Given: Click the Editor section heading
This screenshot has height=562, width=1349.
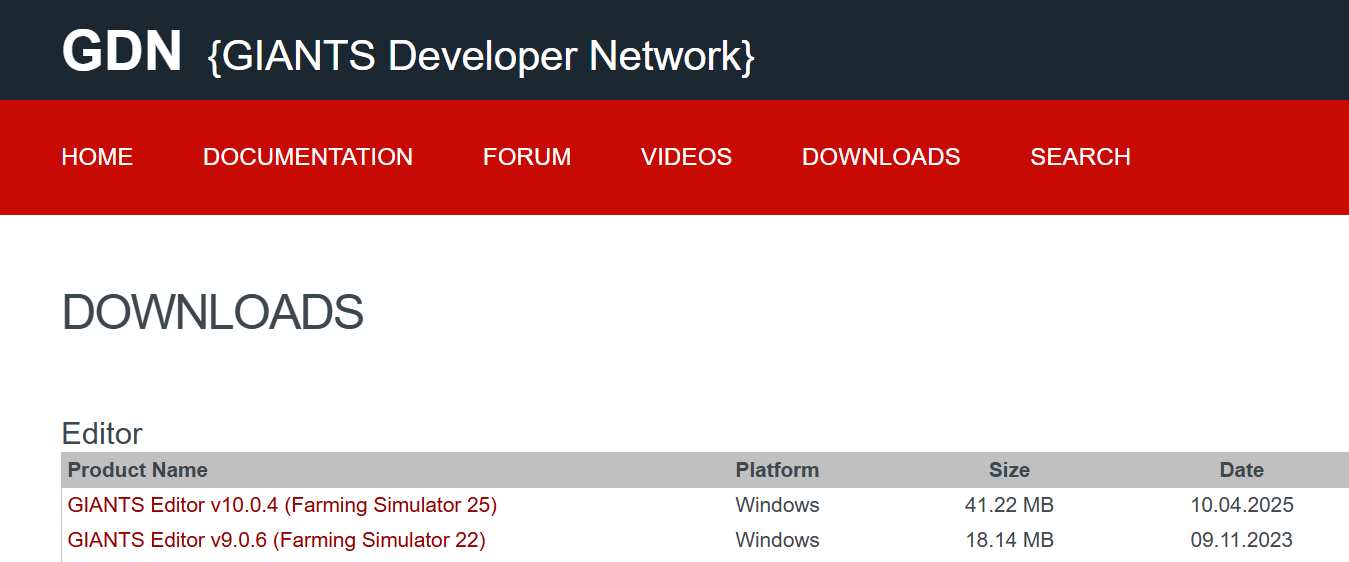Looking at the screenshot, I should [102, 433].
